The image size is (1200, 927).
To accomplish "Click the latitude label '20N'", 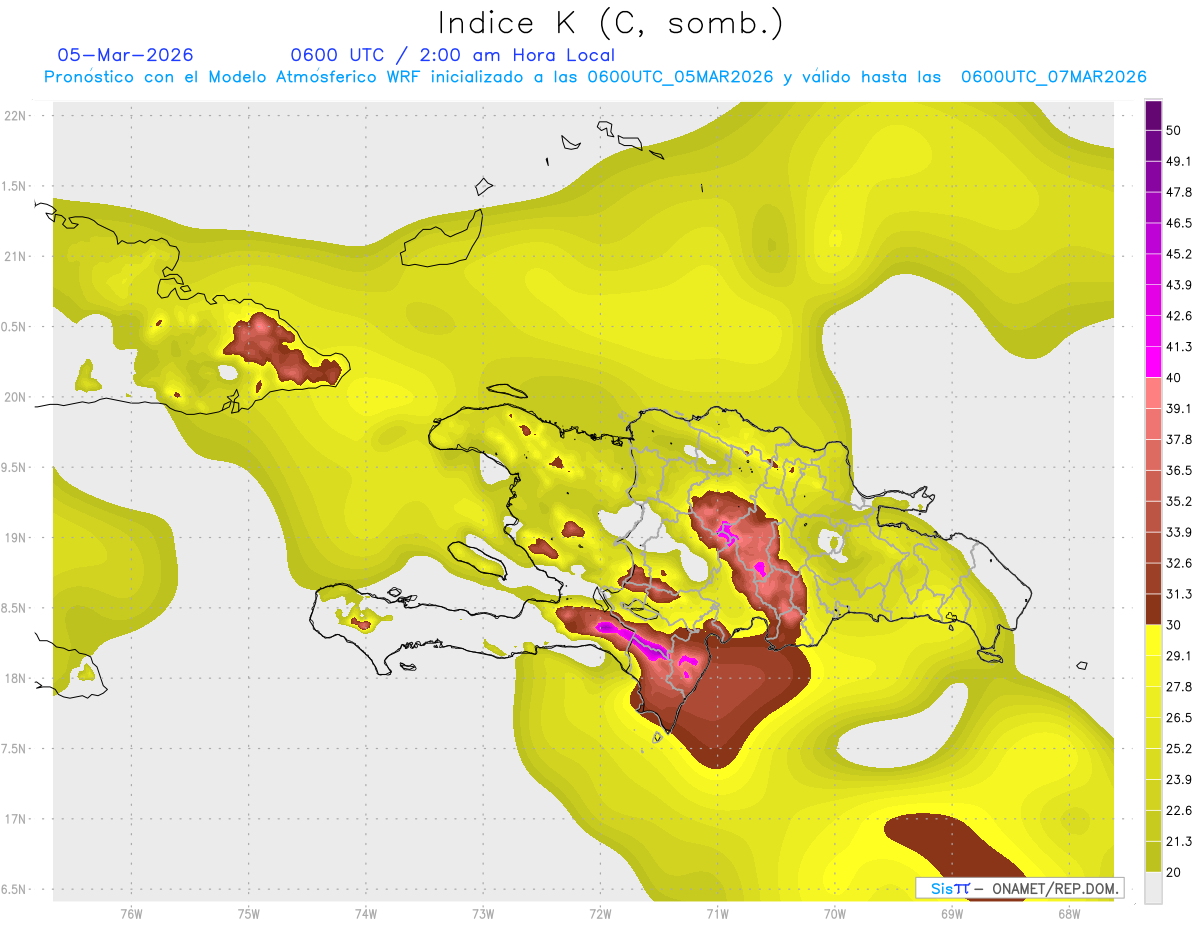I will (15, 397).
